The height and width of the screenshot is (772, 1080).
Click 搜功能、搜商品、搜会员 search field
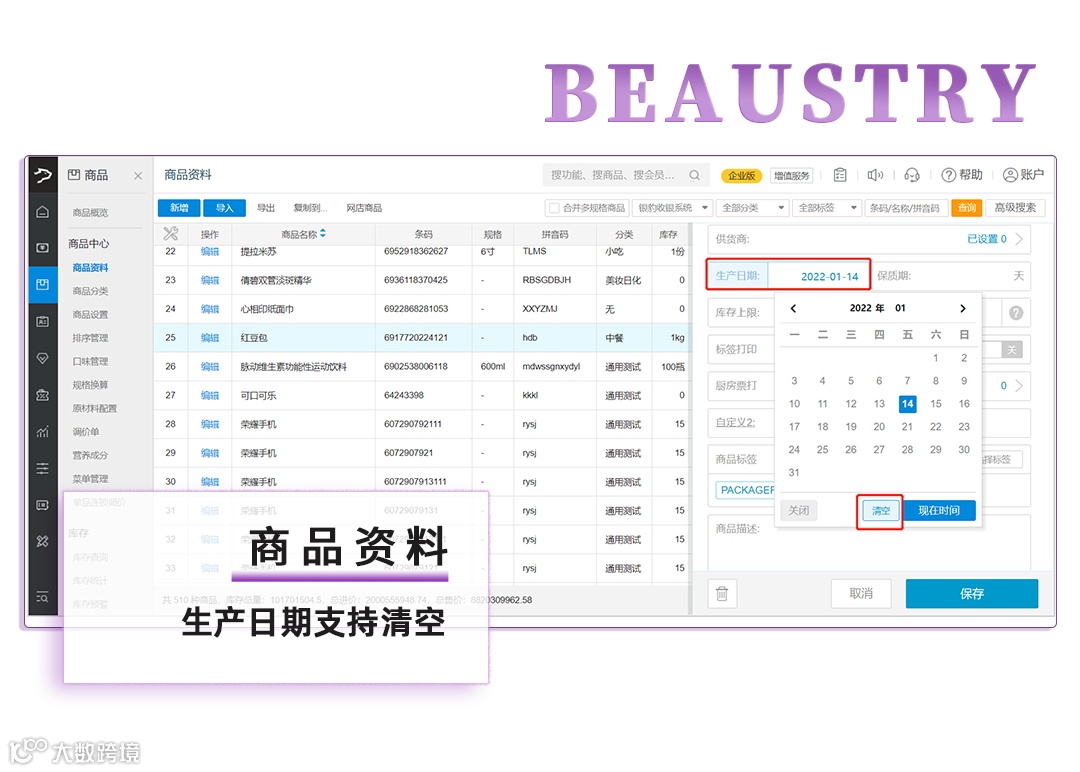tap(626, 175)
